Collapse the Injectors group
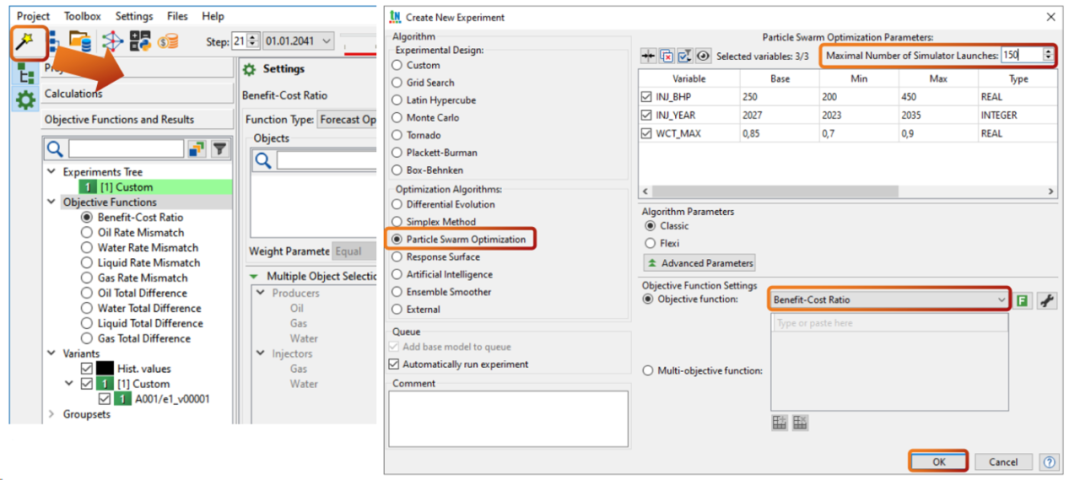This screenshot has height=480, width=1080. point(260,353)
